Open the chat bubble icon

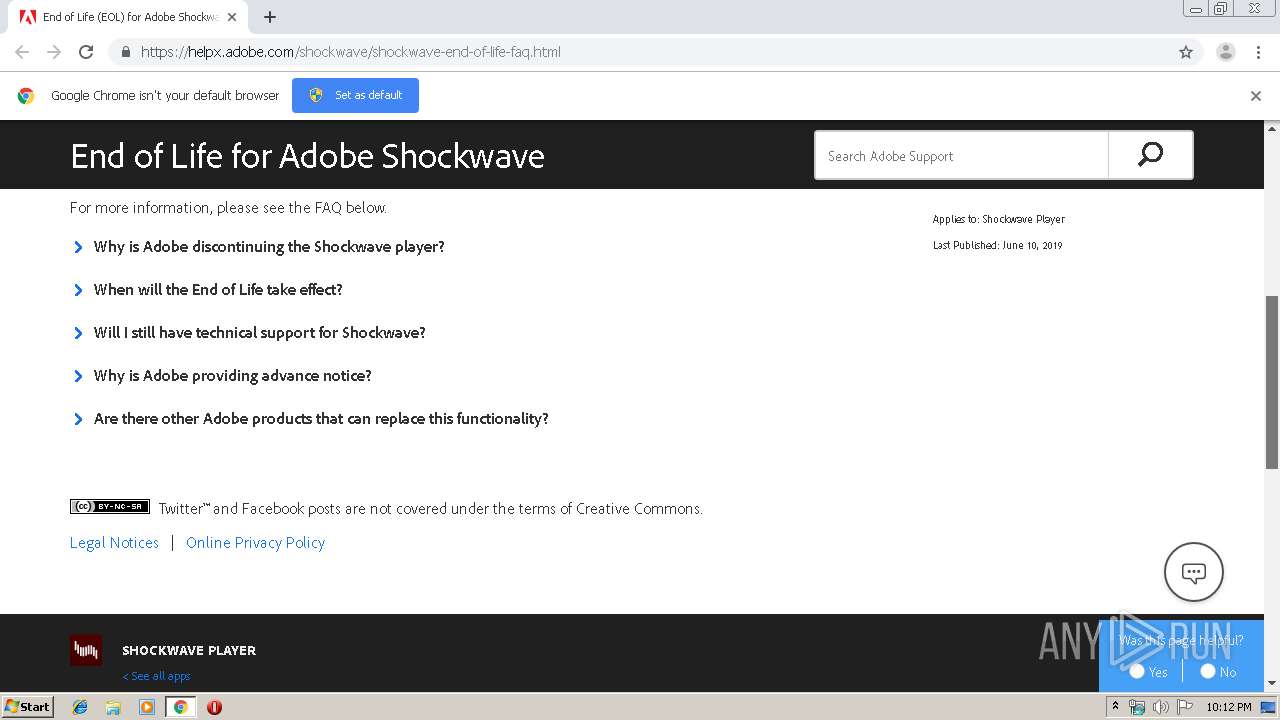[1194, 572]
